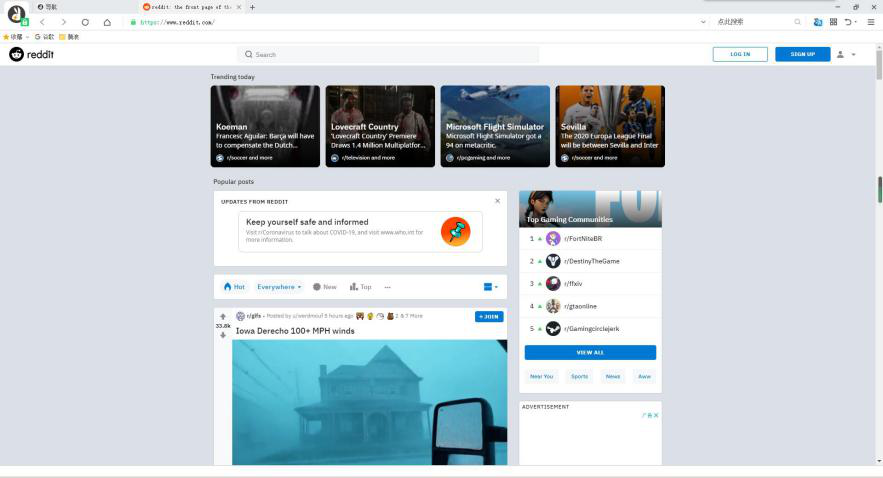
Task: Open the more sort options ellipsis
Action: 387,287
